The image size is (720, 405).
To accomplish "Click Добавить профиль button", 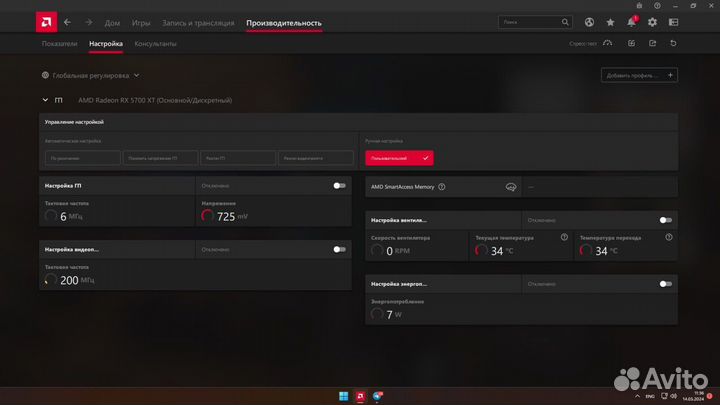I will click(x=639, y=75).
